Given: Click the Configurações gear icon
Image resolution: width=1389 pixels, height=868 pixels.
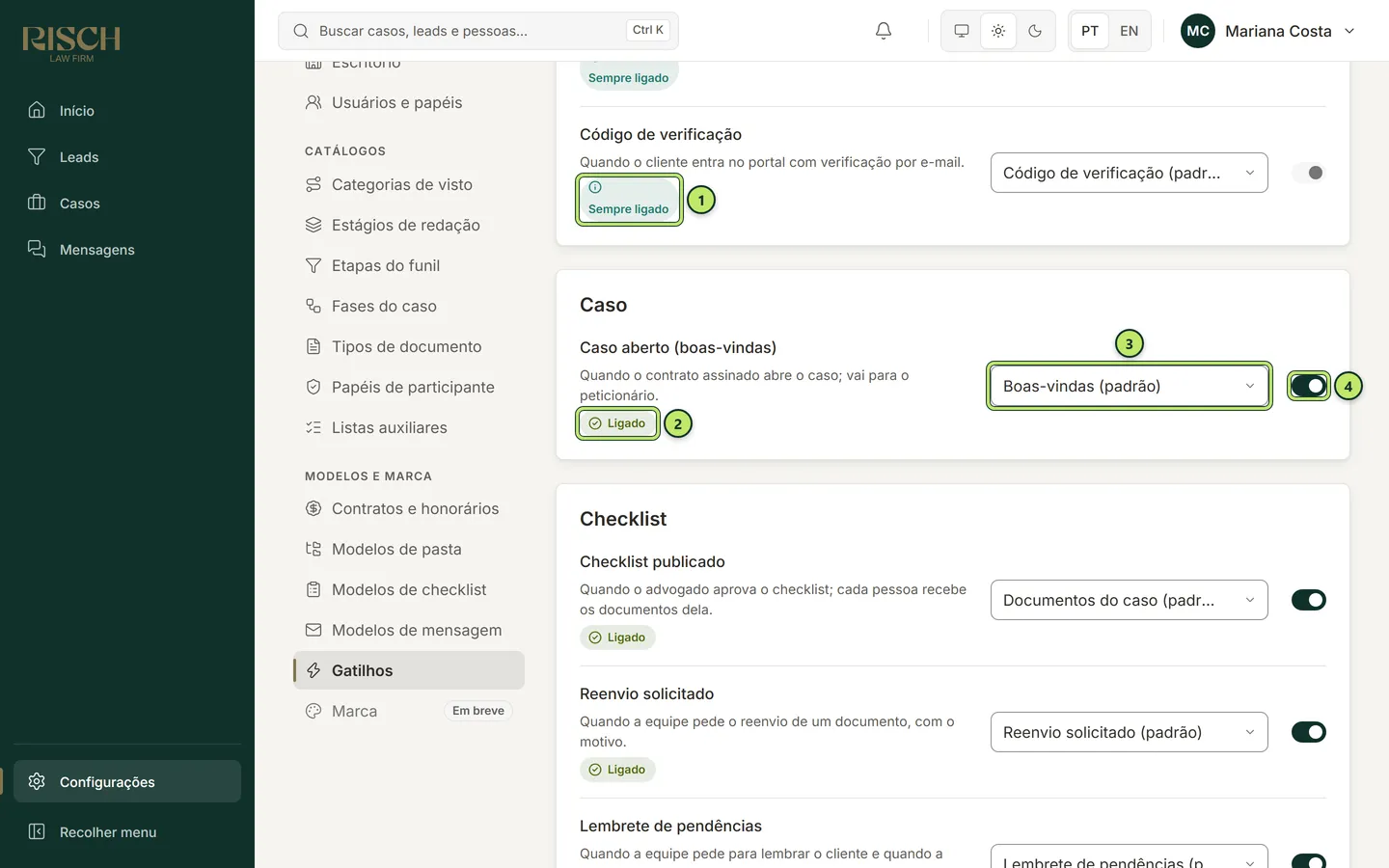Looking at the screenshot, I should pos(37,781).
